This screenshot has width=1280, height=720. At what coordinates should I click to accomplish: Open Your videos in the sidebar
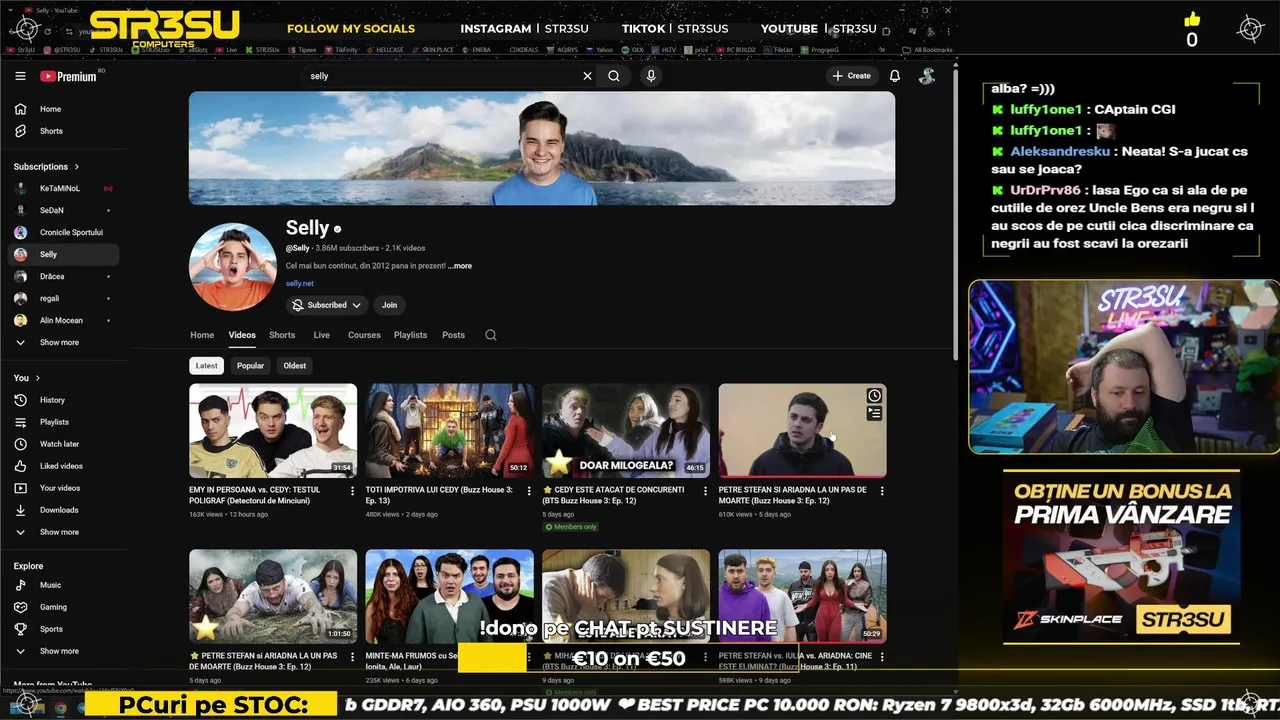coord(64,488)
